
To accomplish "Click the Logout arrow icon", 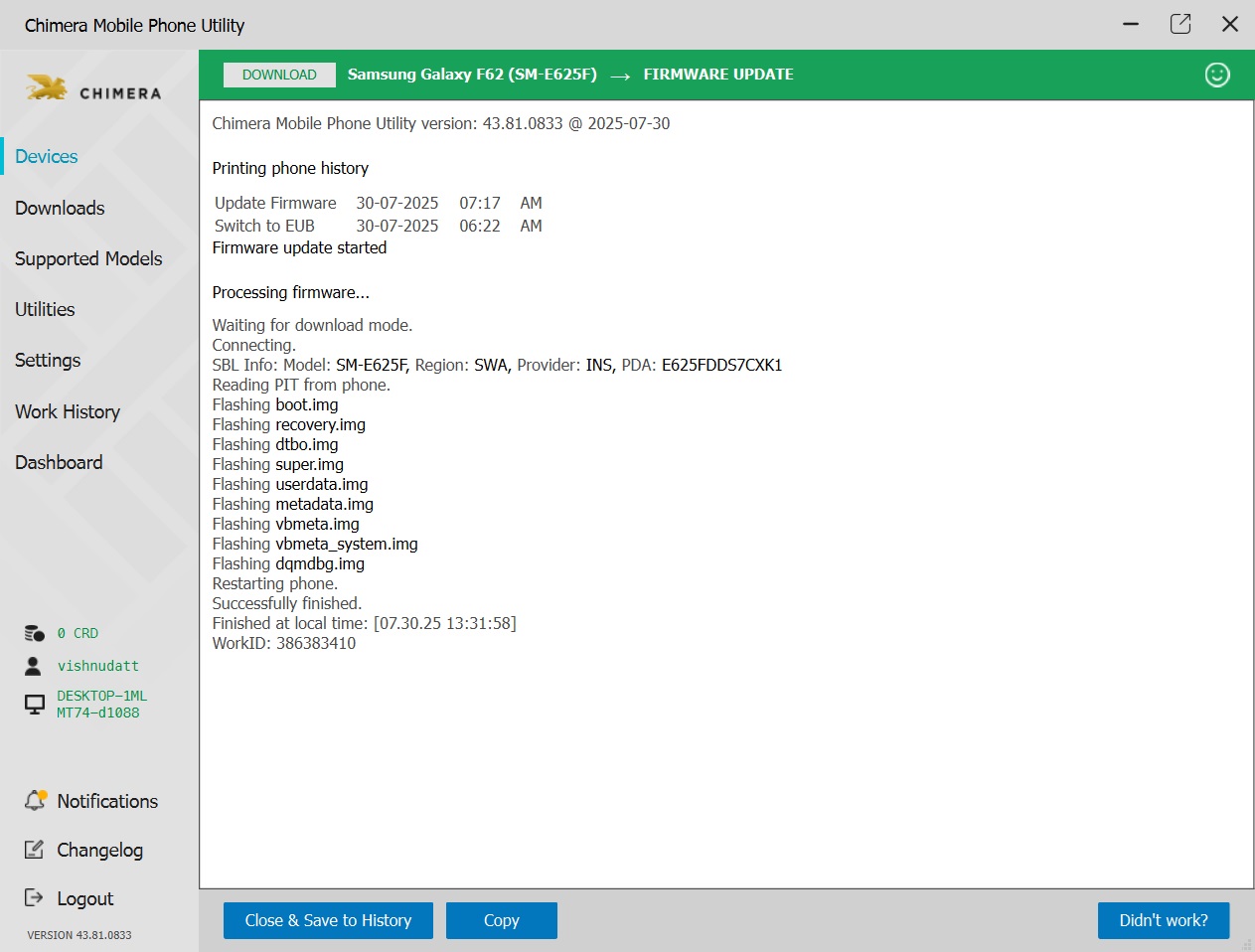I will pos(34,897).
